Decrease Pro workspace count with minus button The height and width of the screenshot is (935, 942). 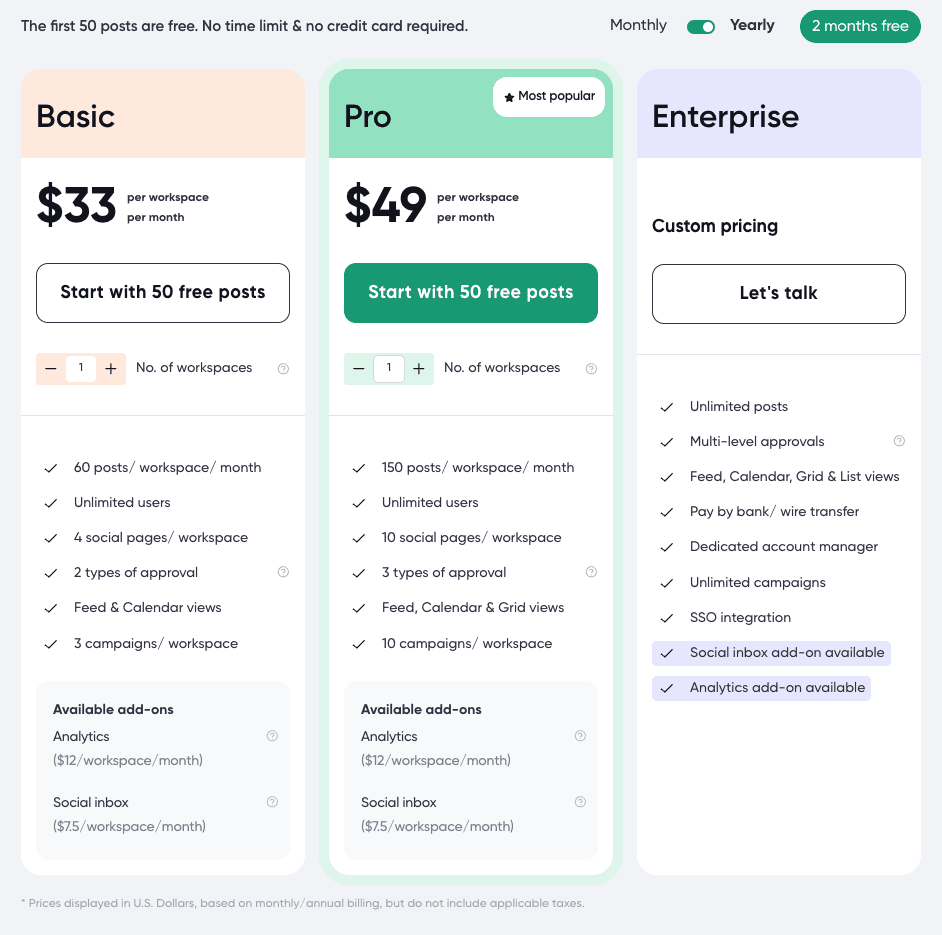click(359, 368)
